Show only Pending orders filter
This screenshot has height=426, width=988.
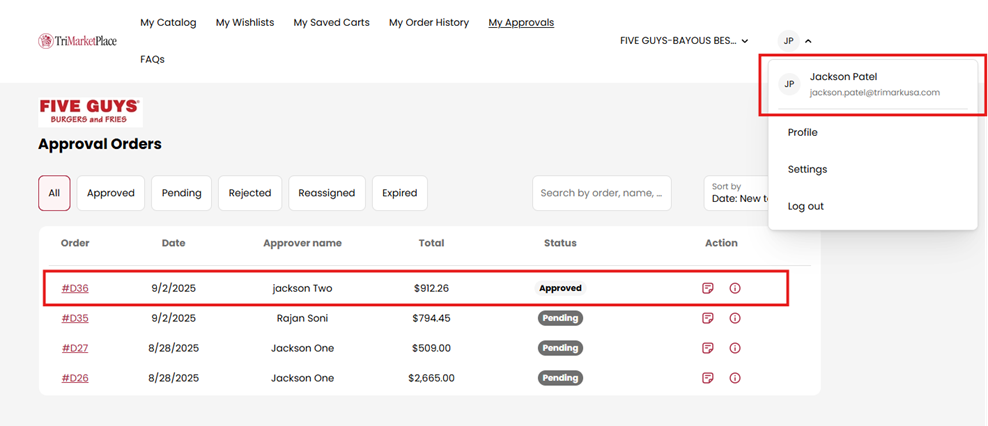(x=181, y=193)
